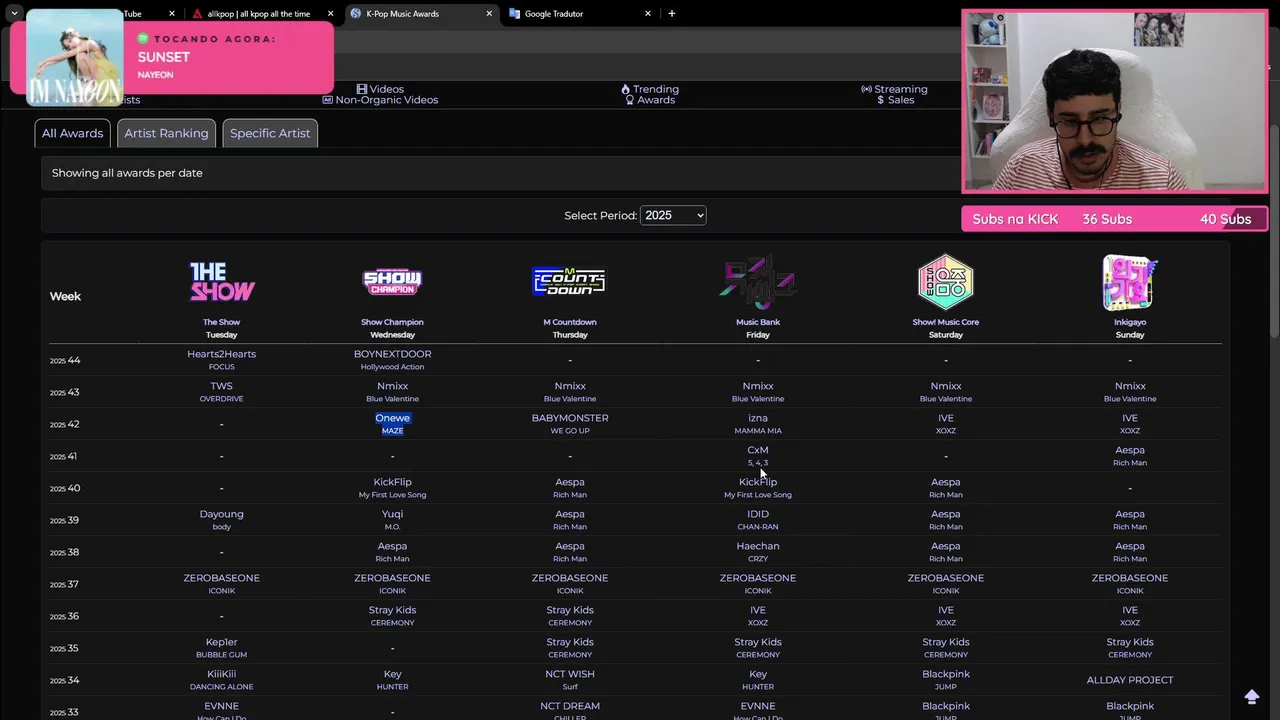The height and width of the screenshot is (720, 1280).
Task: Click the Google Tradutor tab favicon
Action: click(x=514, y=14)
